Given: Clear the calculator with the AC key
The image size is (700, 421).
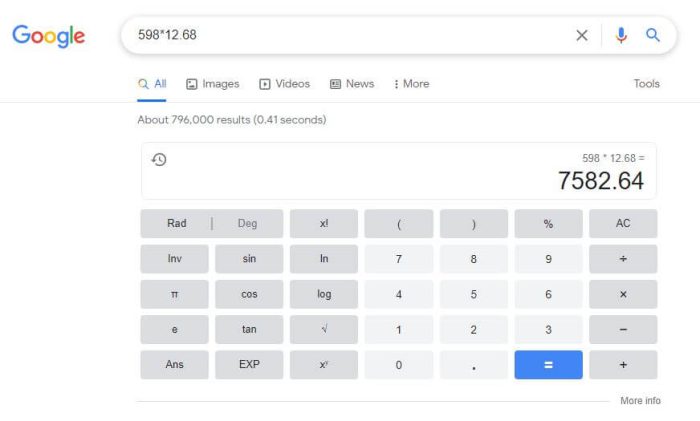Looking at the screenshot, I should click(x=623, y=223).
